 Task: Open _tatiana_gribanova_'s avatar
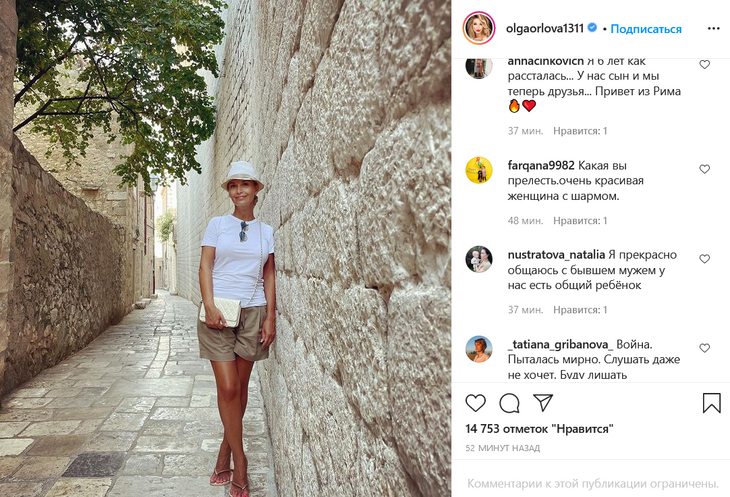(479, 349)
